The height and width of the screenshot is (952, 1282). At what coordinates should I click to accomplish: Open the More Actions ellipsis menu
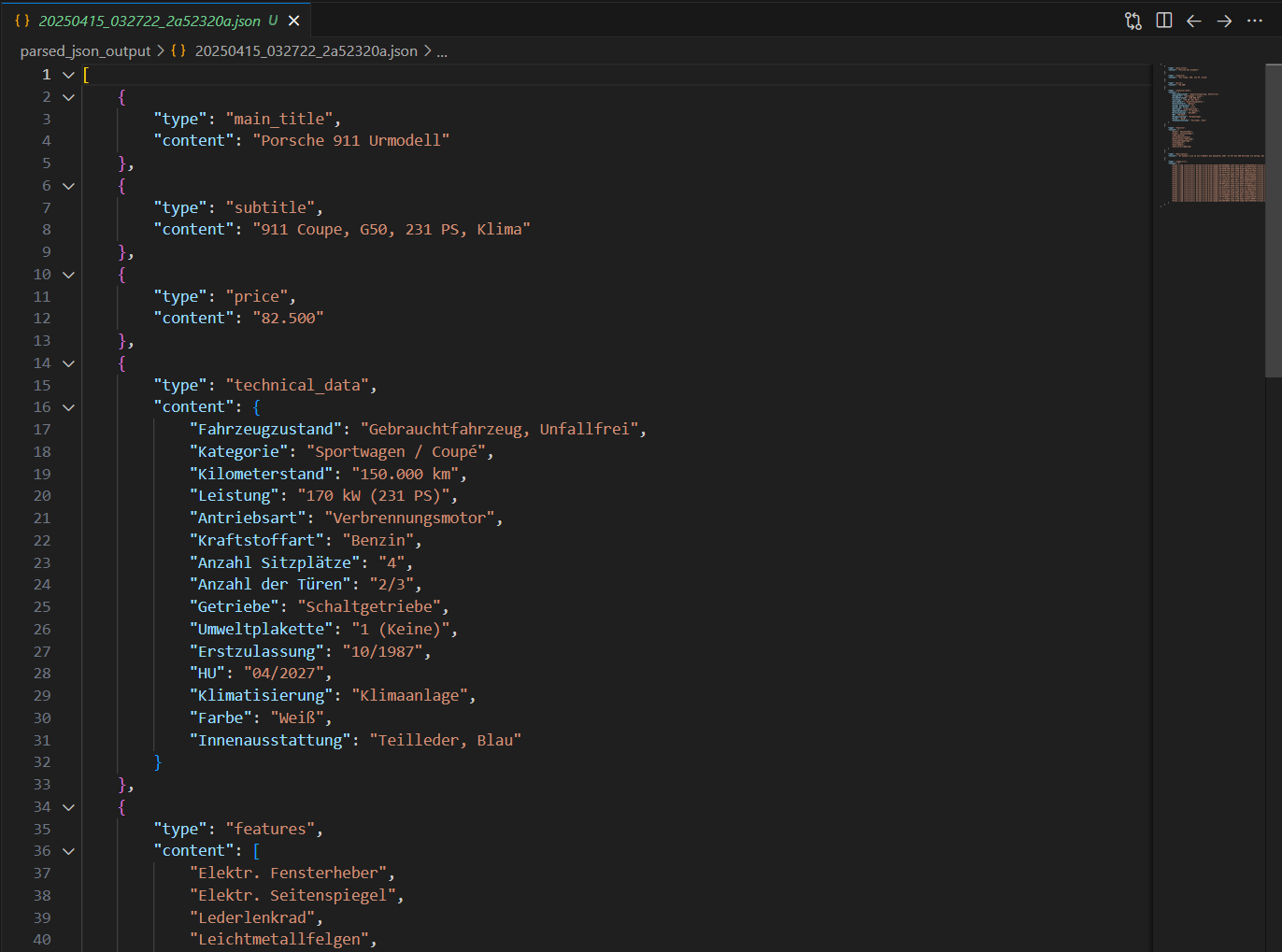pyautogui.click(x=1253, y=20)
